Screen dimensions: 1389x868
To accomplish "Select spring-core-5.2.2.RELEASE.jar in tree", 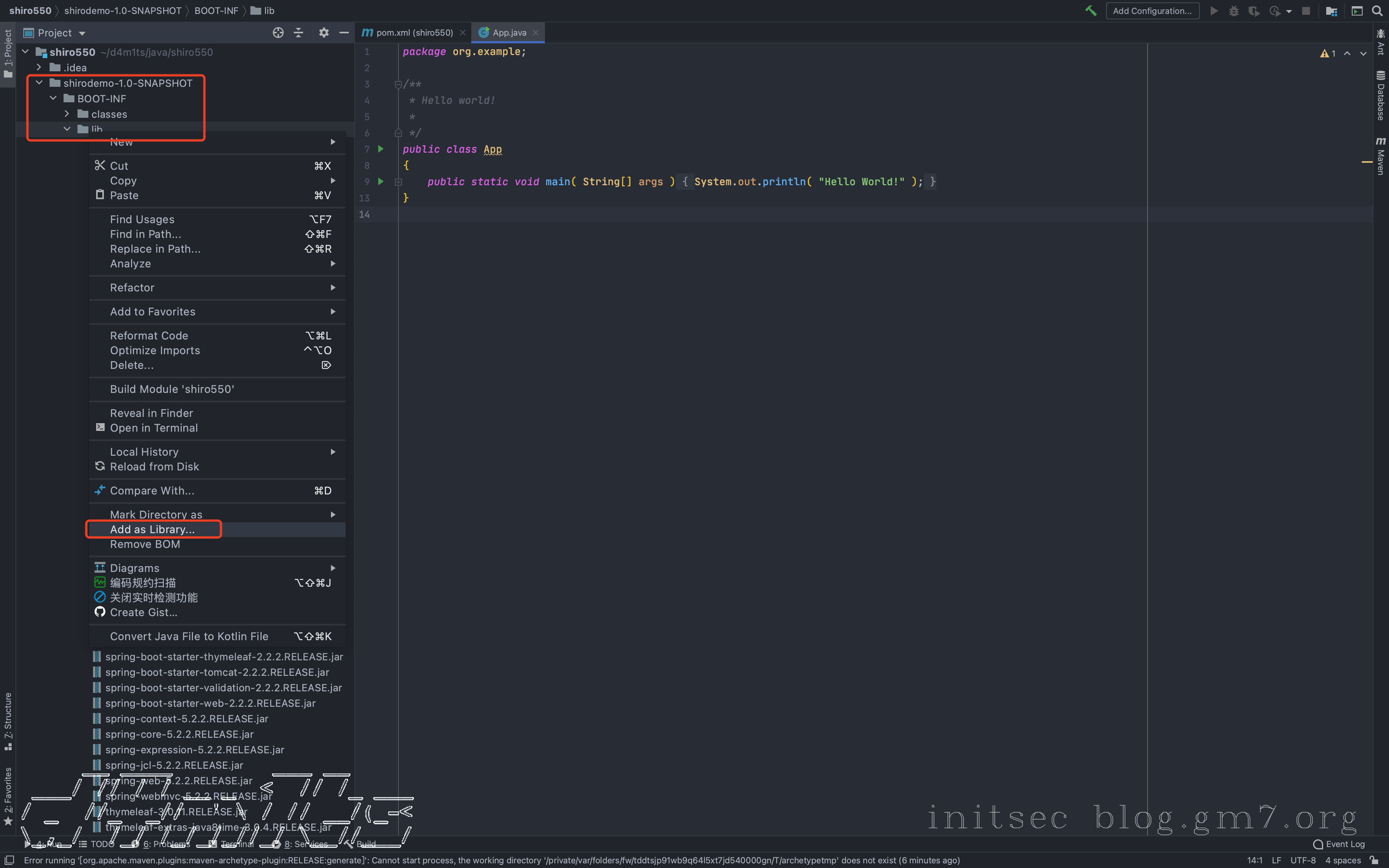I will [179, 734].
